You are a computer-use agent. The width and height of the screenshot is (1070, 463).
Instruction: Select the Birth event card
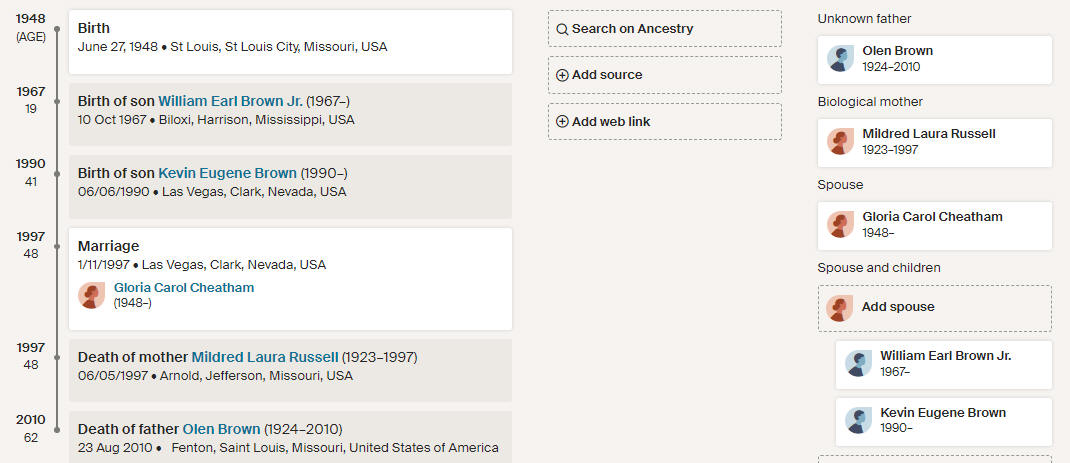pyautogui.click(x=291, y=42)
